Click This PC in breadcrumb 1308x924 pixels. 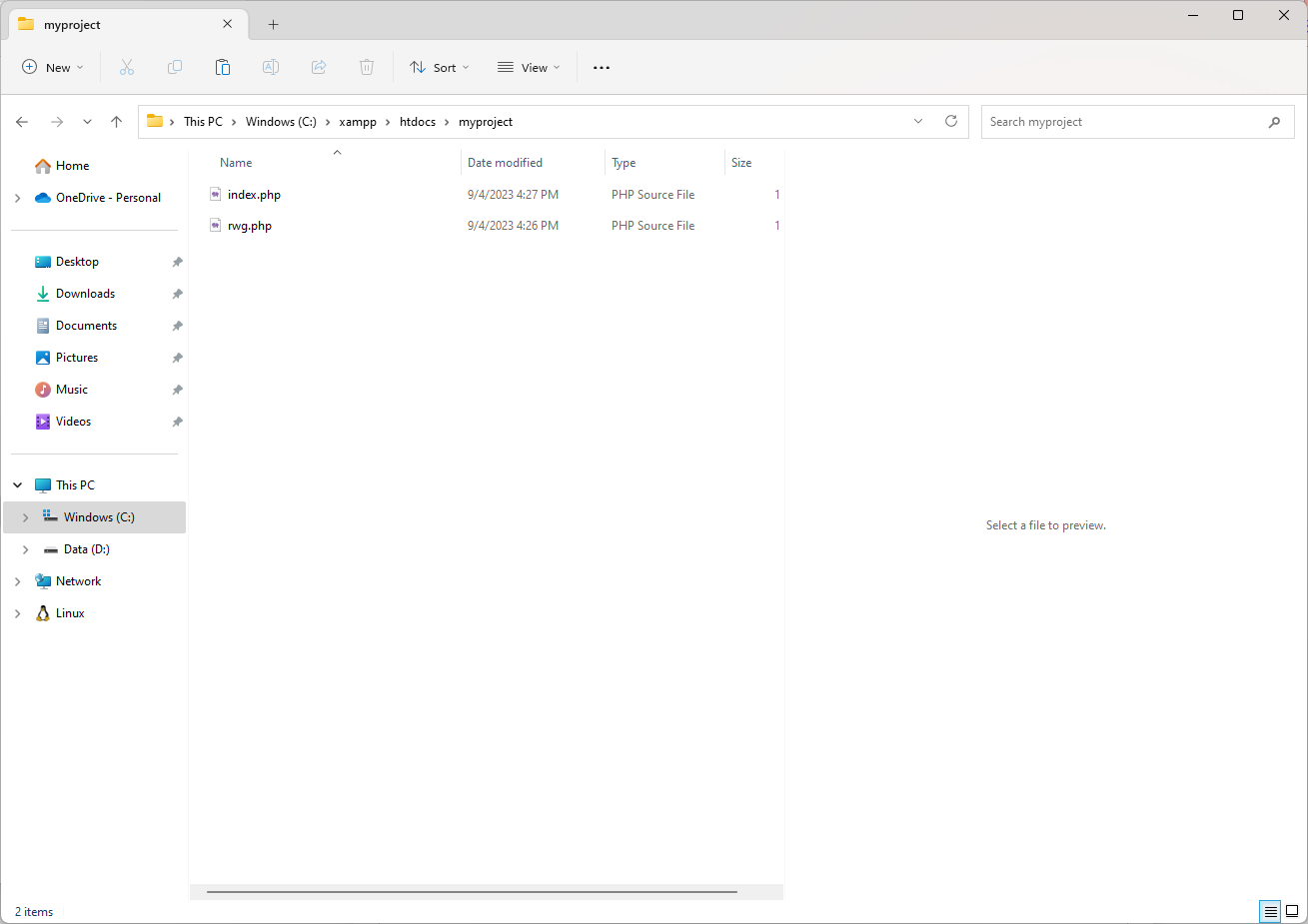coord(203,122)
